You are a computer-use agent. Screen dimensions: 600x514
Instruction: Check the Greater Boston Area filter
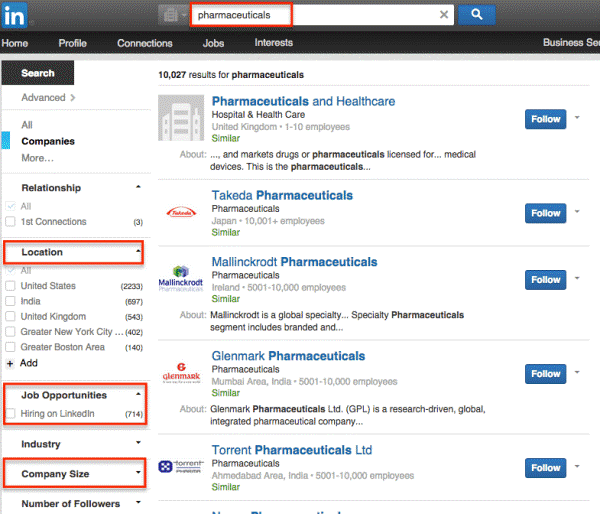click(10, 347)
